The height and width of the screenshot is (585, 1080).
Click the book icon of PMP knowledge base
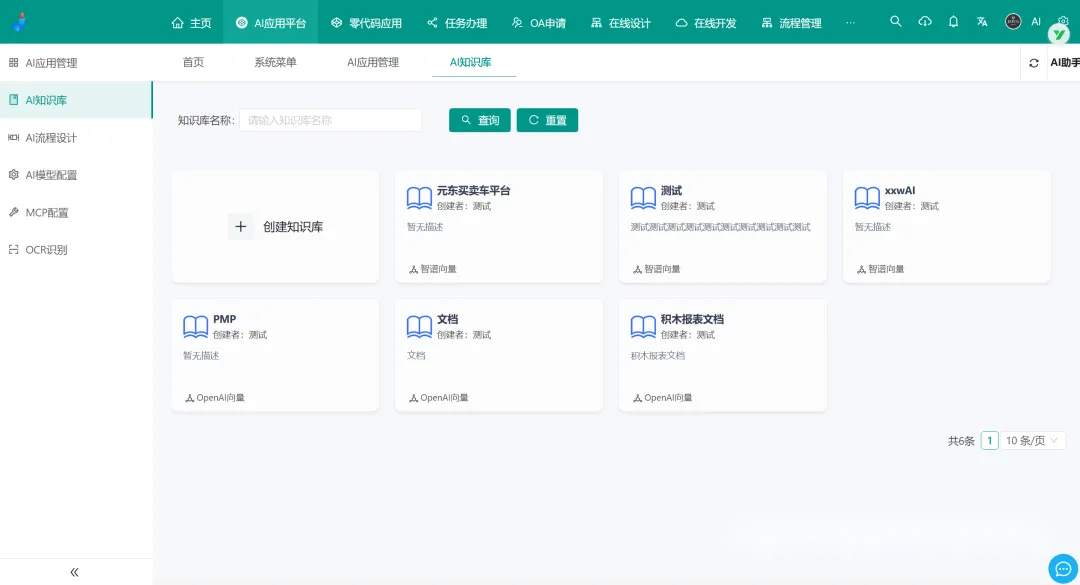coord(196,327)
